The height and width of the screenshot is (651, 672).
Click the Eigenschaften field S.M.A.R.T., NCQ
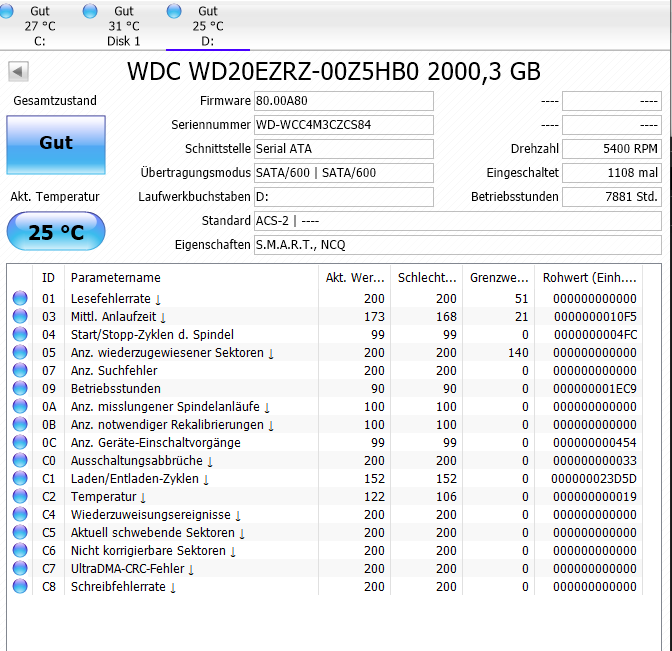pos(458,245)
